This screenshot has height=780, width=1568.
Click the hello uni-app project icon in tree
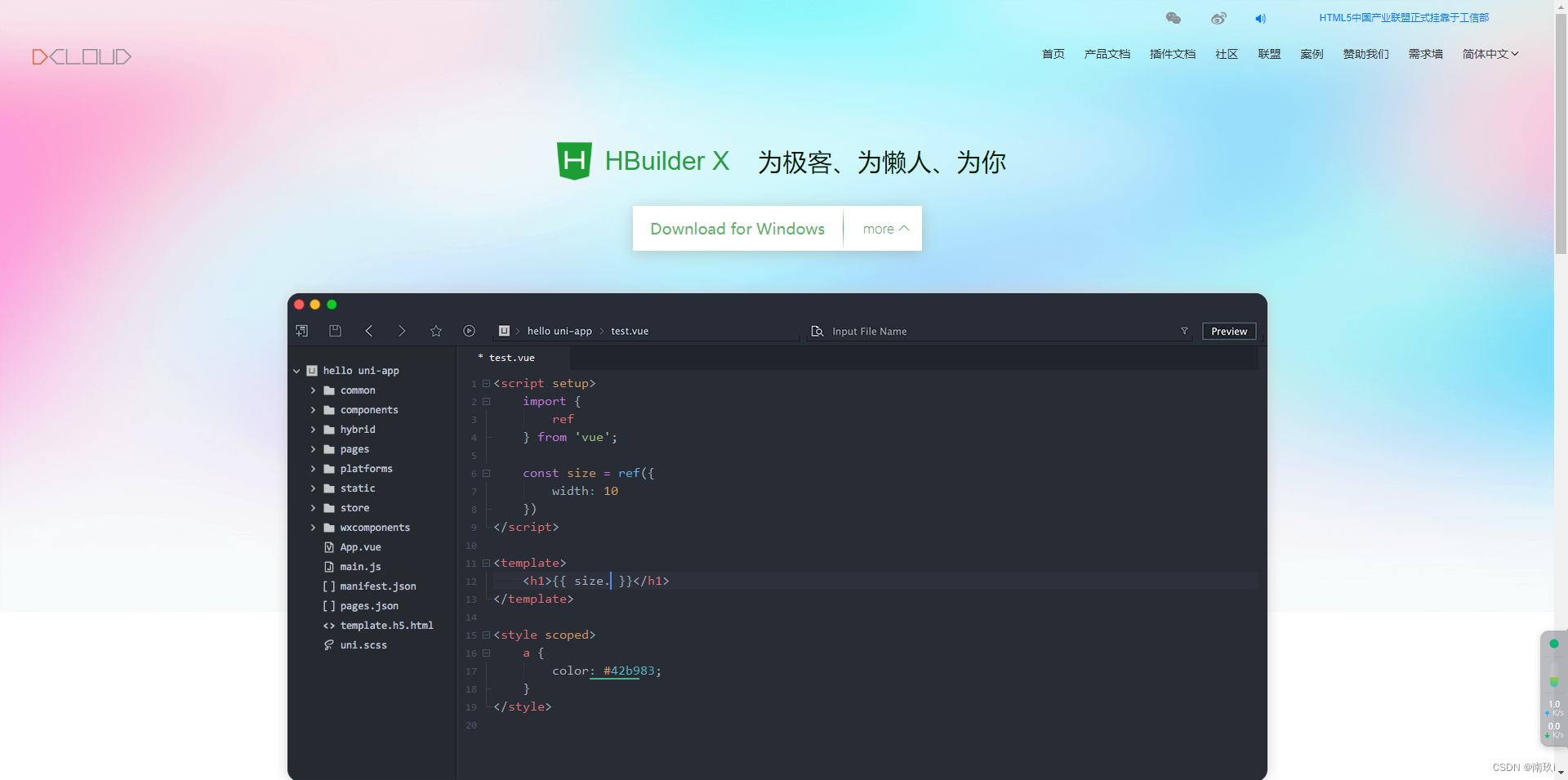click(312, 371)
